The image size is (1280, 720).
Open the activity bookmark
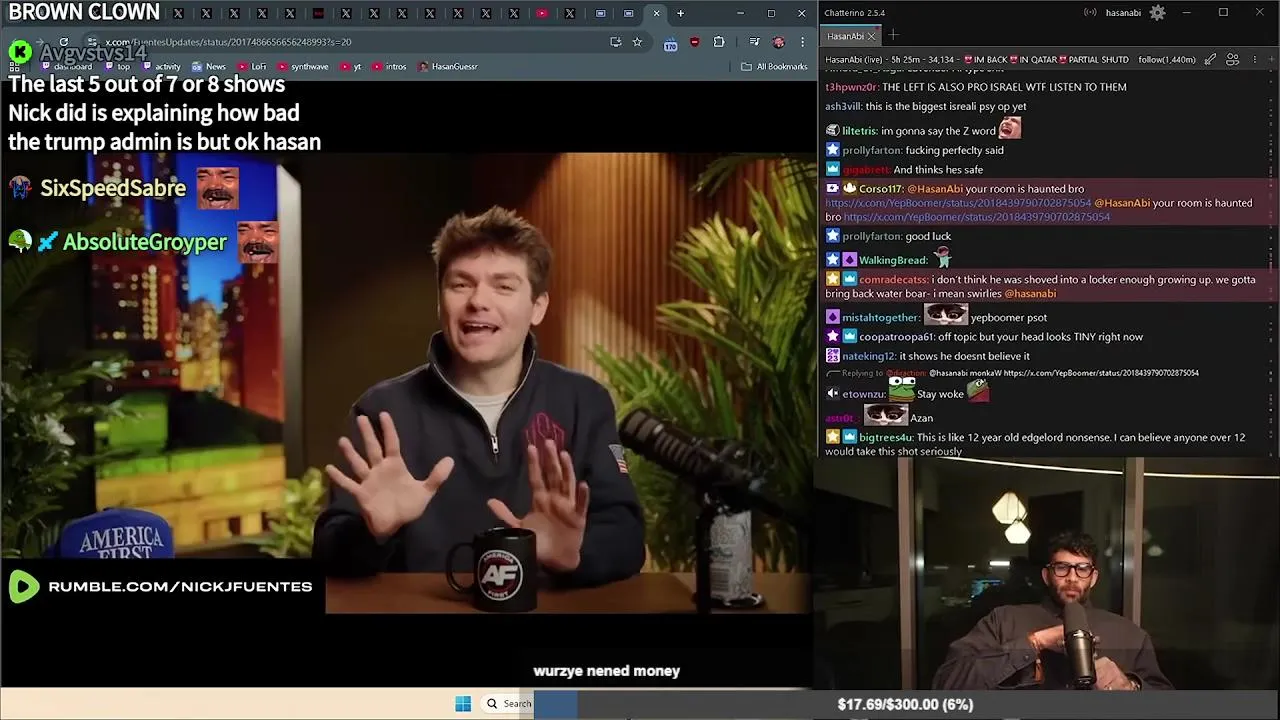tap(161, 67)
